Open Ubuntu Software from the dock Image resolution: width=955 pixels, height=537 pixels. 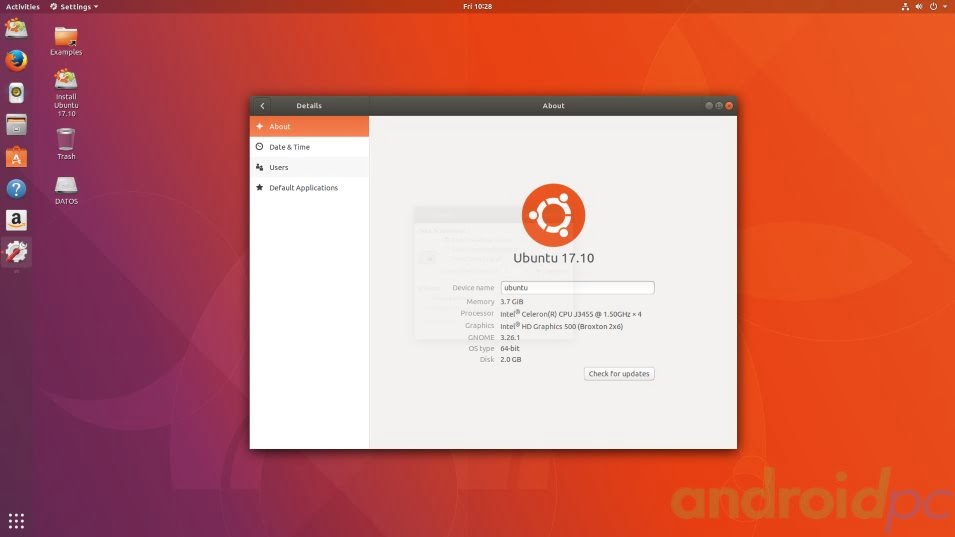click(16, 157)
